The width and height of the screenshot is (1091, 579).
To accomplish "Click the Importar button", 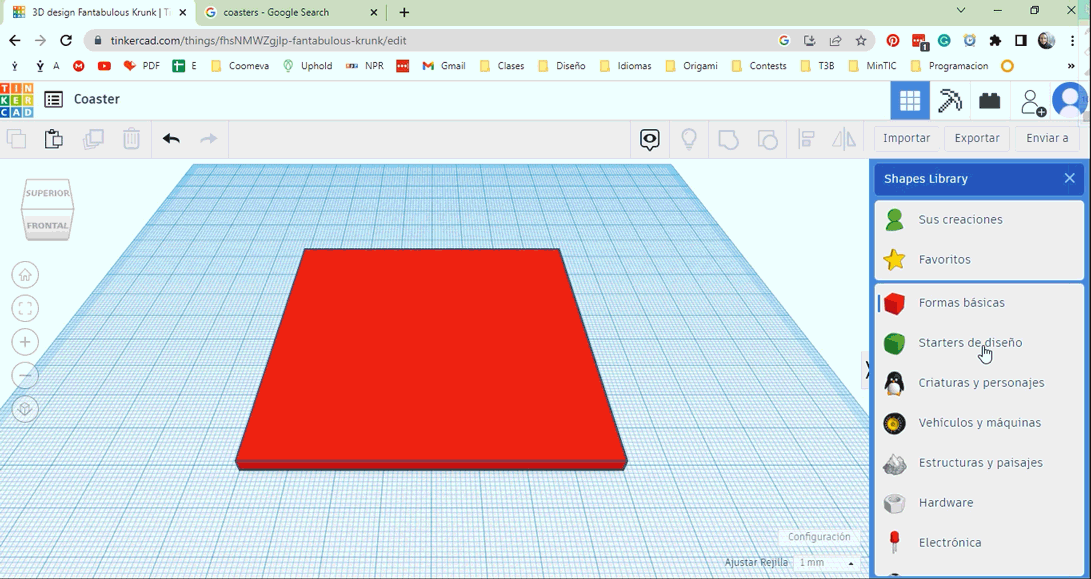I will [906, 138].
